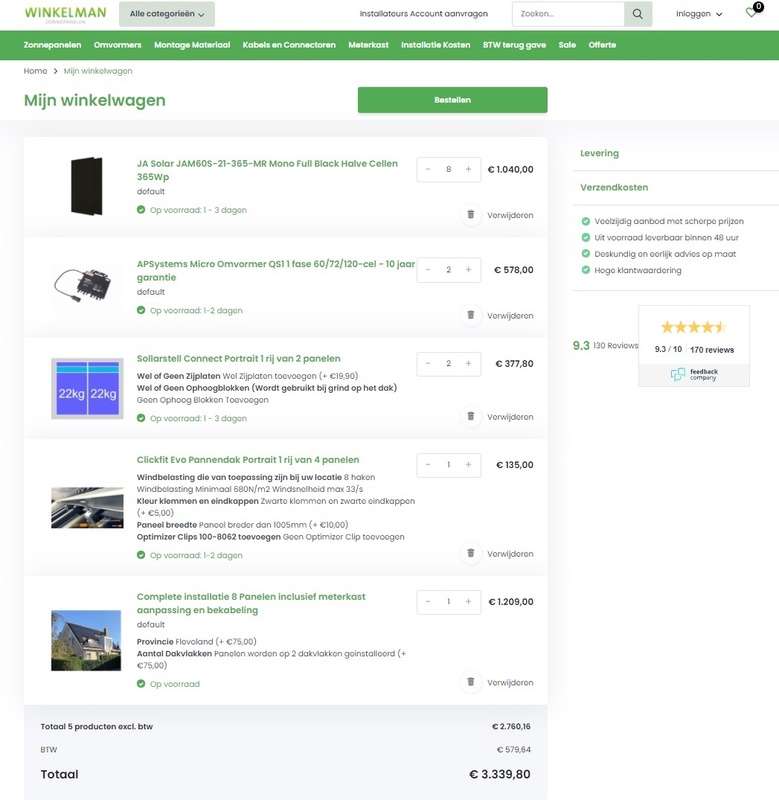Click Verwijderen for APSystems Micro Omvormer
The width and height of the screenshot is (779, 800).
(x=510, y=316)
